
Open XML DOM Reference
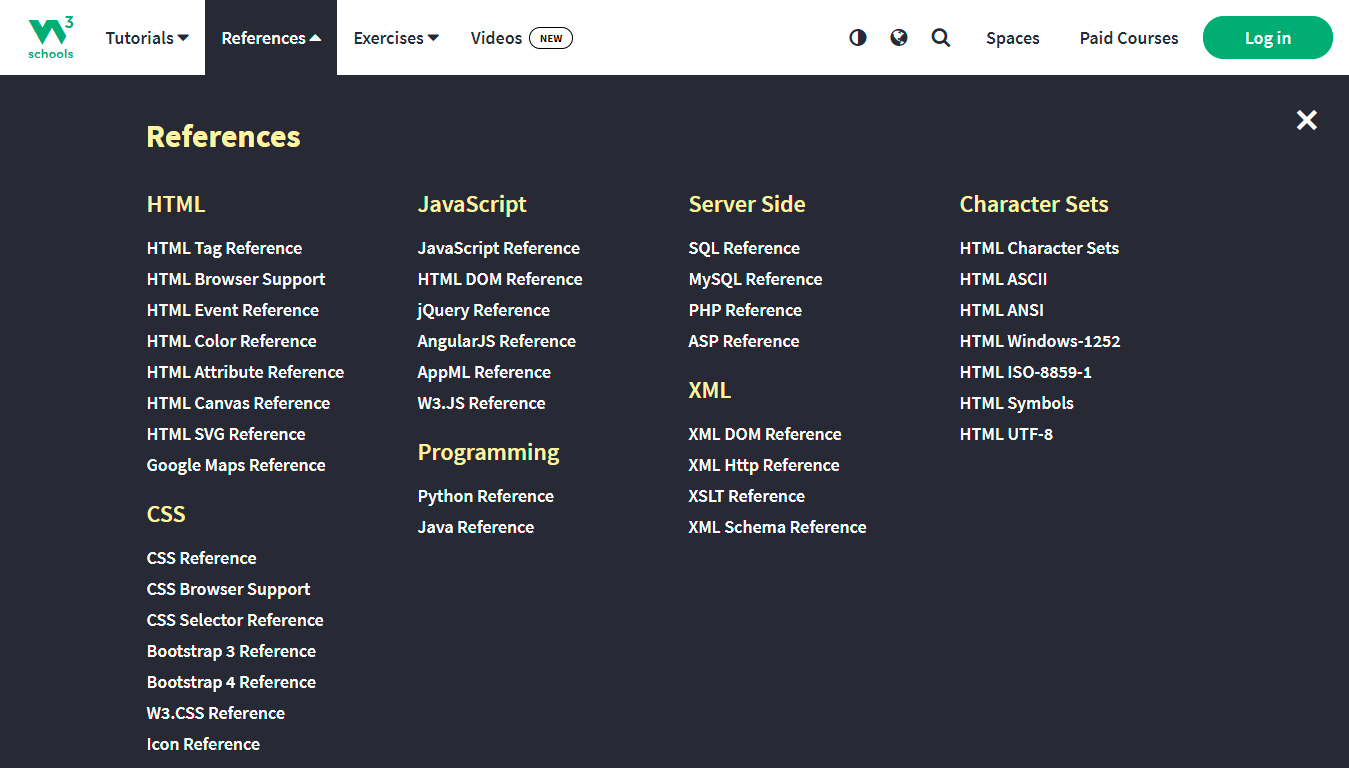point(765,434)
